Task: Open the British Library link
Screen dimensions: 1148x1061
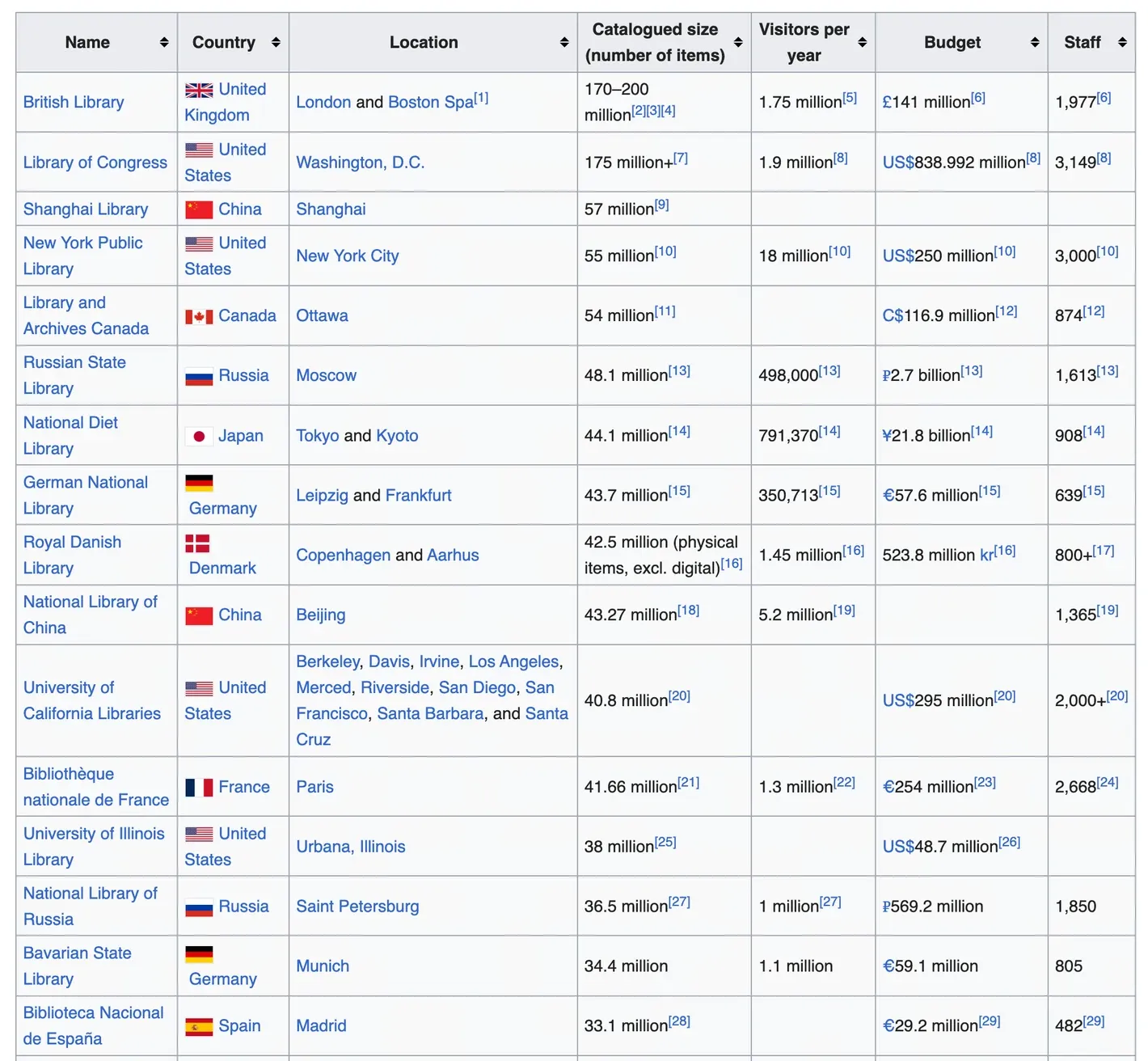Action: [74, 103]
